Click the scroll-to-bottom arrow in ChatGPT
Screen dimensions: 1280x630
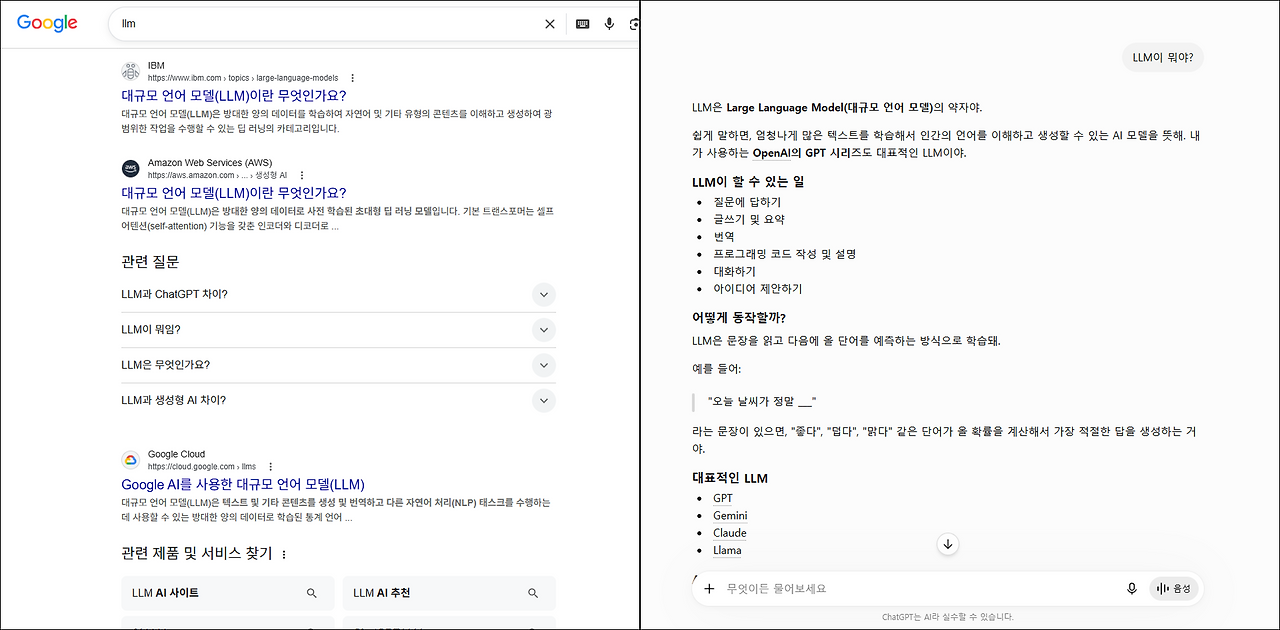(x=948, y=544)
